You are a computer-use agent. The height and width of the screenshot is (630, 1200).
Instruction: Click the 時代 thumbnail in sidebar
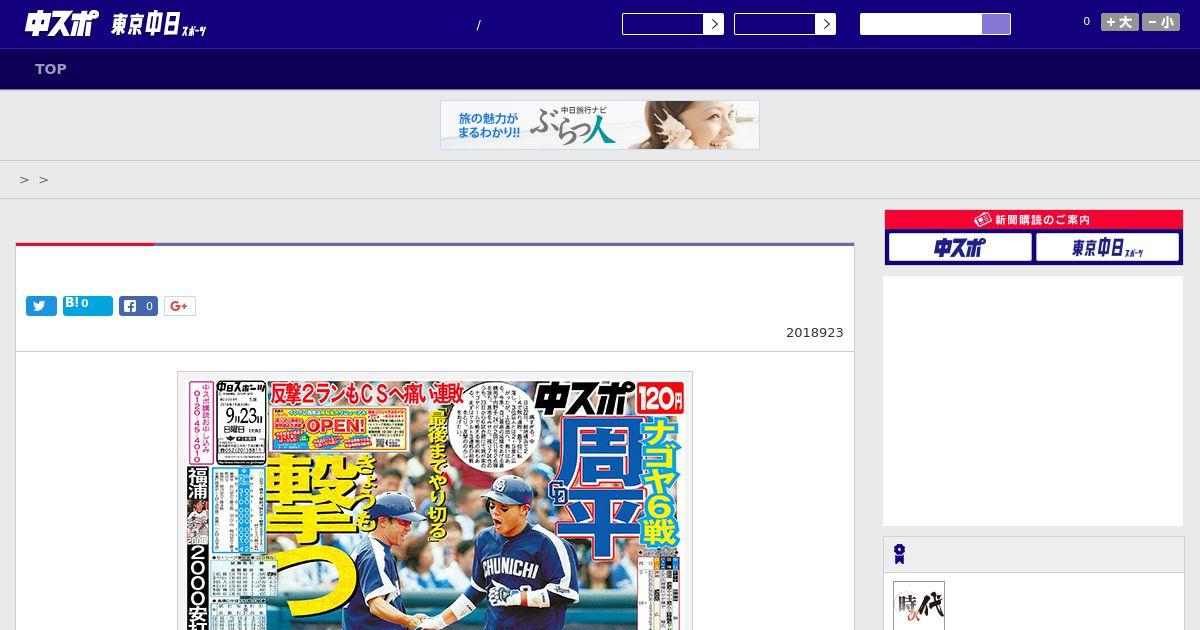(919, 606)
